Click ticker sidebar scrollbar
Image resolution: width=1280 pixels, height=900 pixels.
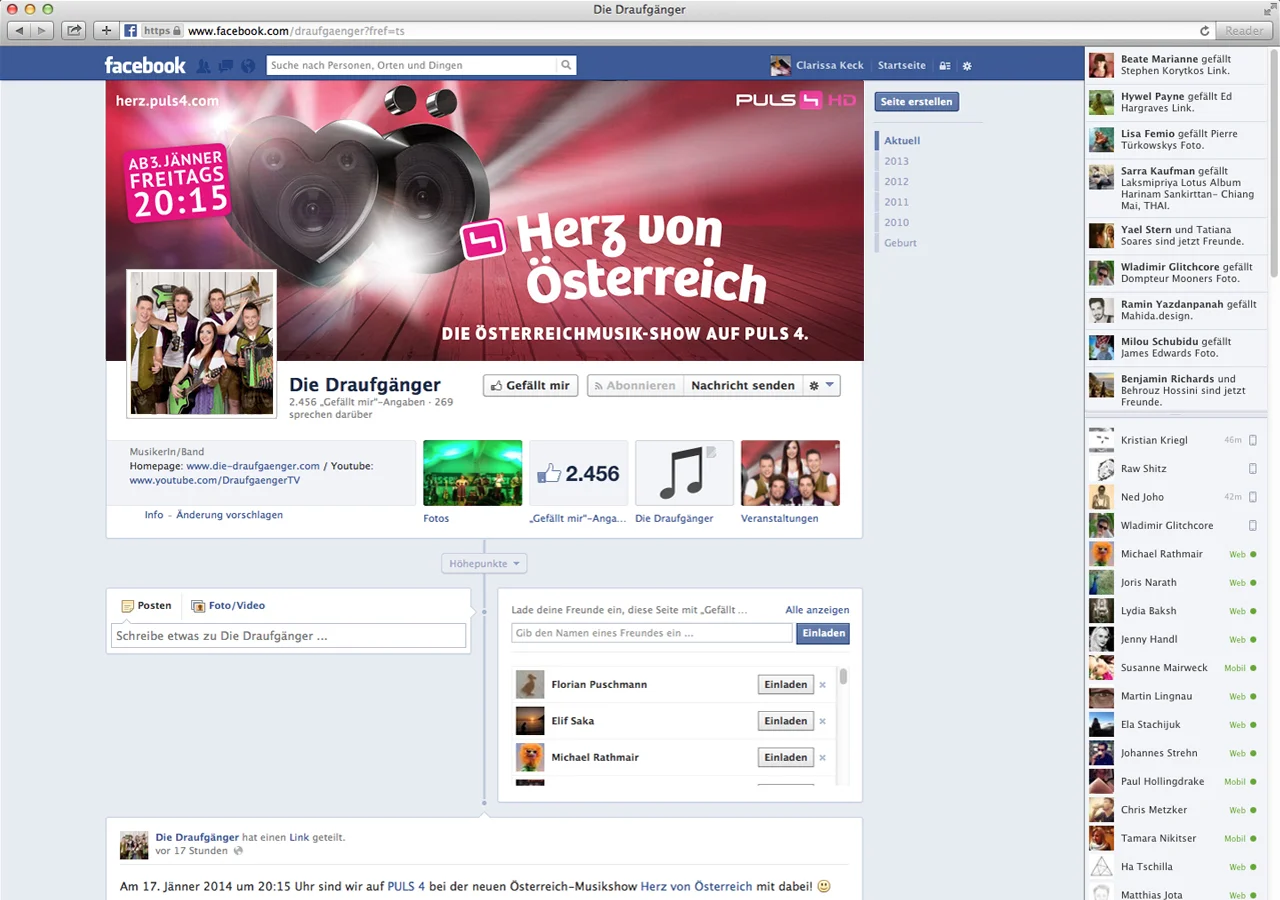[x=1274, y=165]
